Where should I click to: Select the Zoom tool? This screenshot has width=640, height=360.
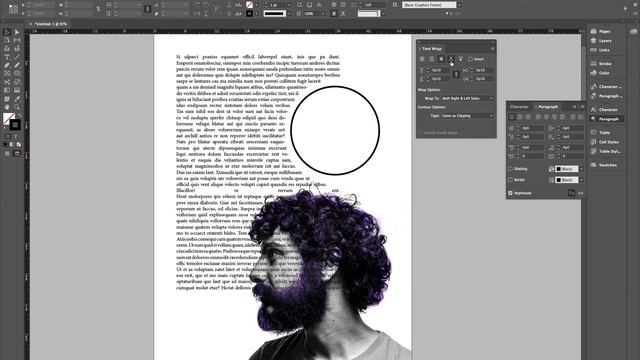tap(17, 107)
